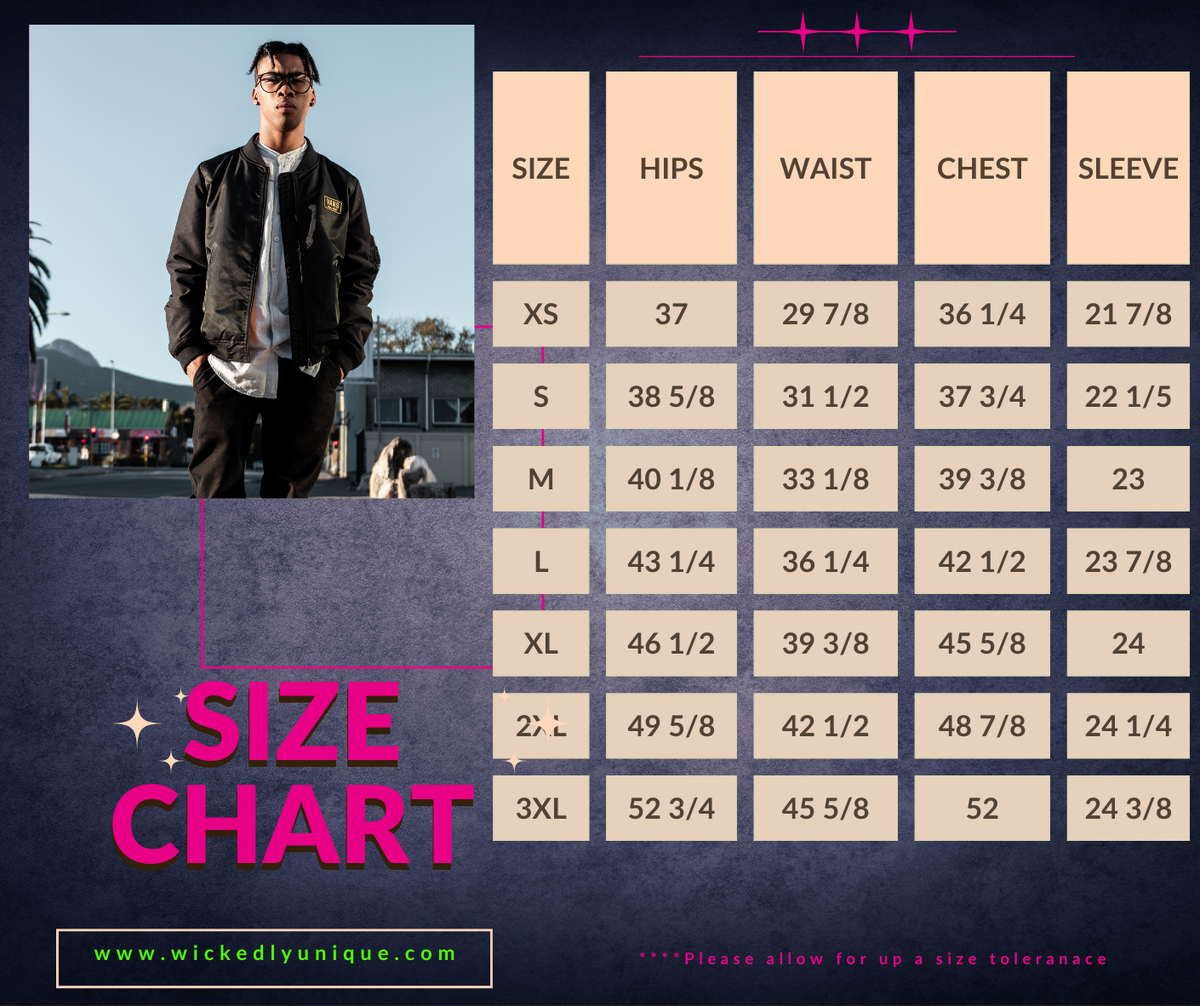Select the XS size label

coord(540,314)
